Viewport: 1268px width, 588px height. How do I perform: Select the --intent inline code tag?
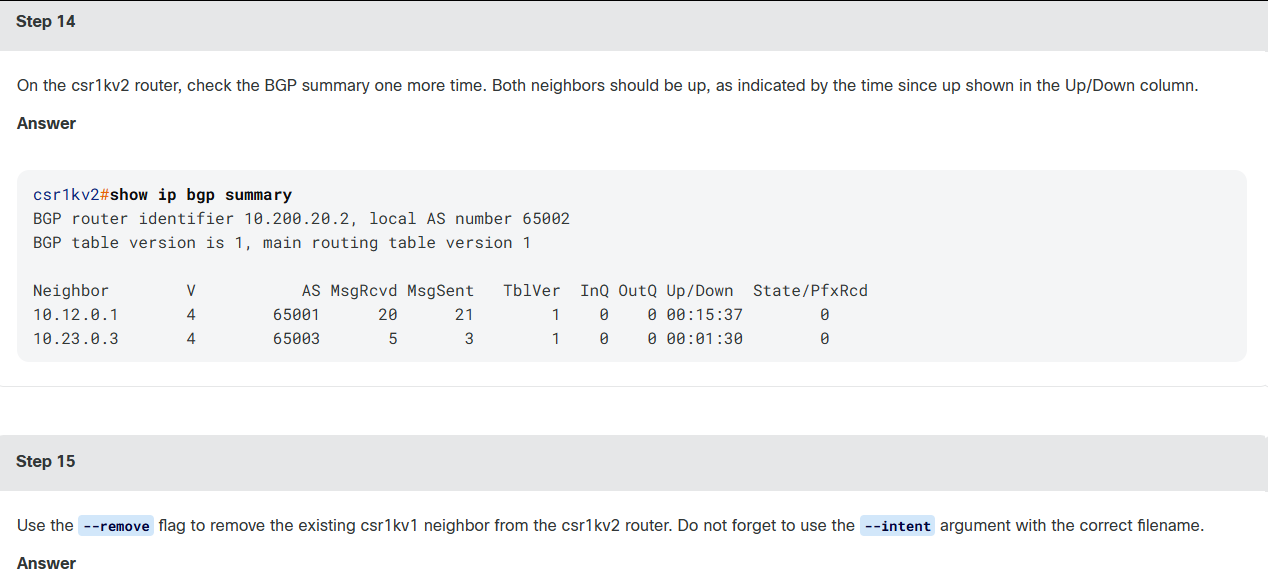(897, 526)
